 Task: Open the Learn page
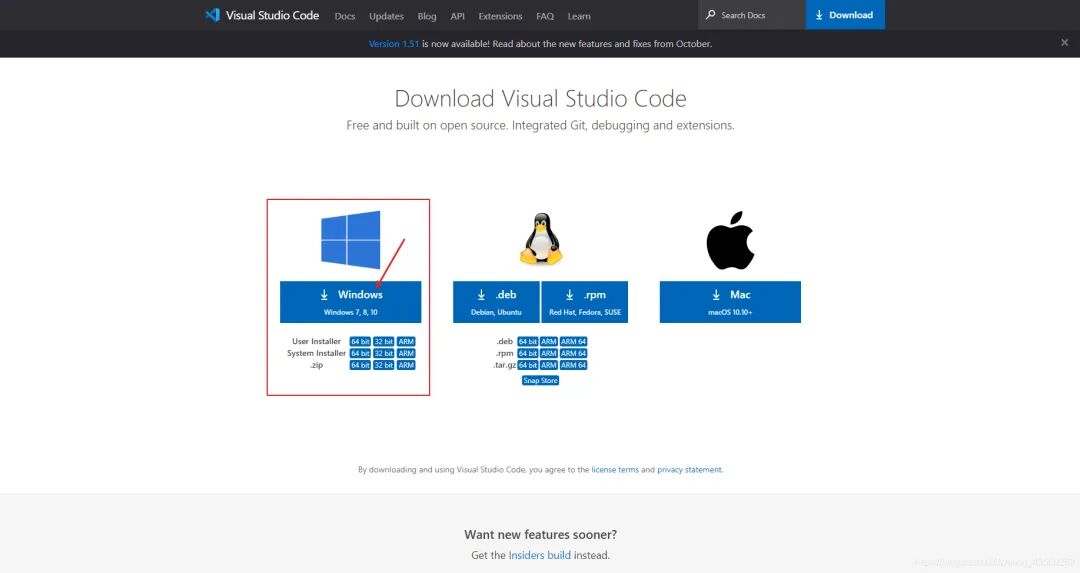579,16
